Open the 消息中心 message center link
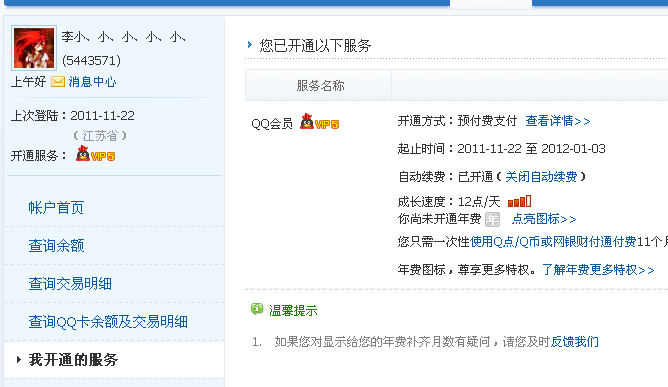Viewport: 668px width, 387px height. pos(92,81)
